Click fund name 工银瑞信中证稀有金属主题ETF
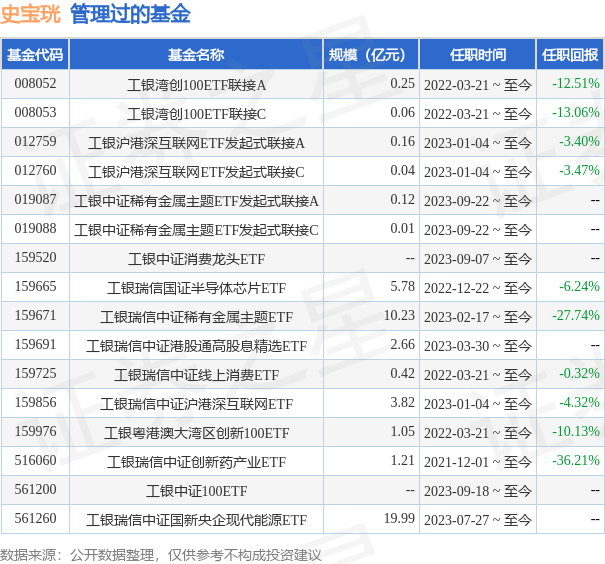The width and height of the screenshot is (605, 564). tap(196, 317)
